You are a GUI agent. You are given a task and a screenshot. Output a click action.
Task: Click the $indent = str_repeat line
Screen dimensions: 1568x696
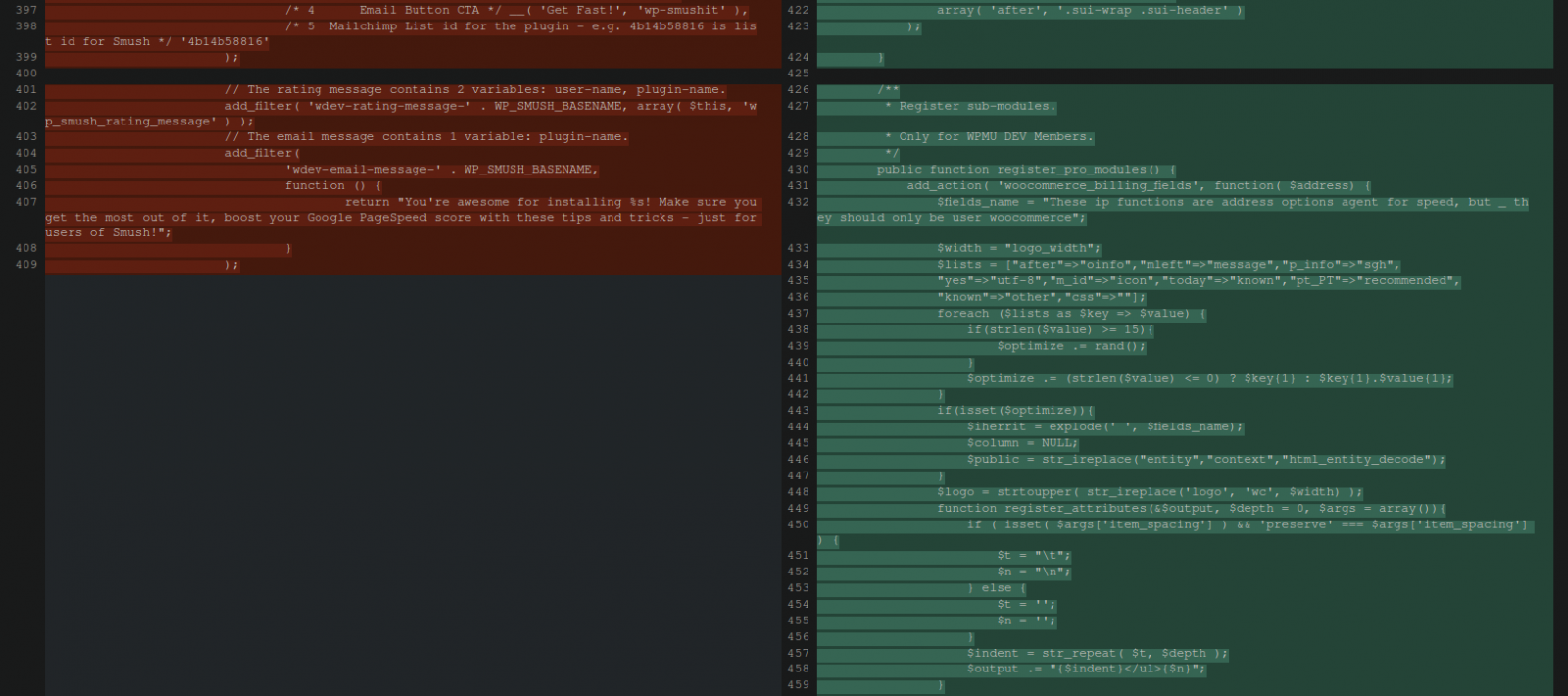(x=1098, y=654)
